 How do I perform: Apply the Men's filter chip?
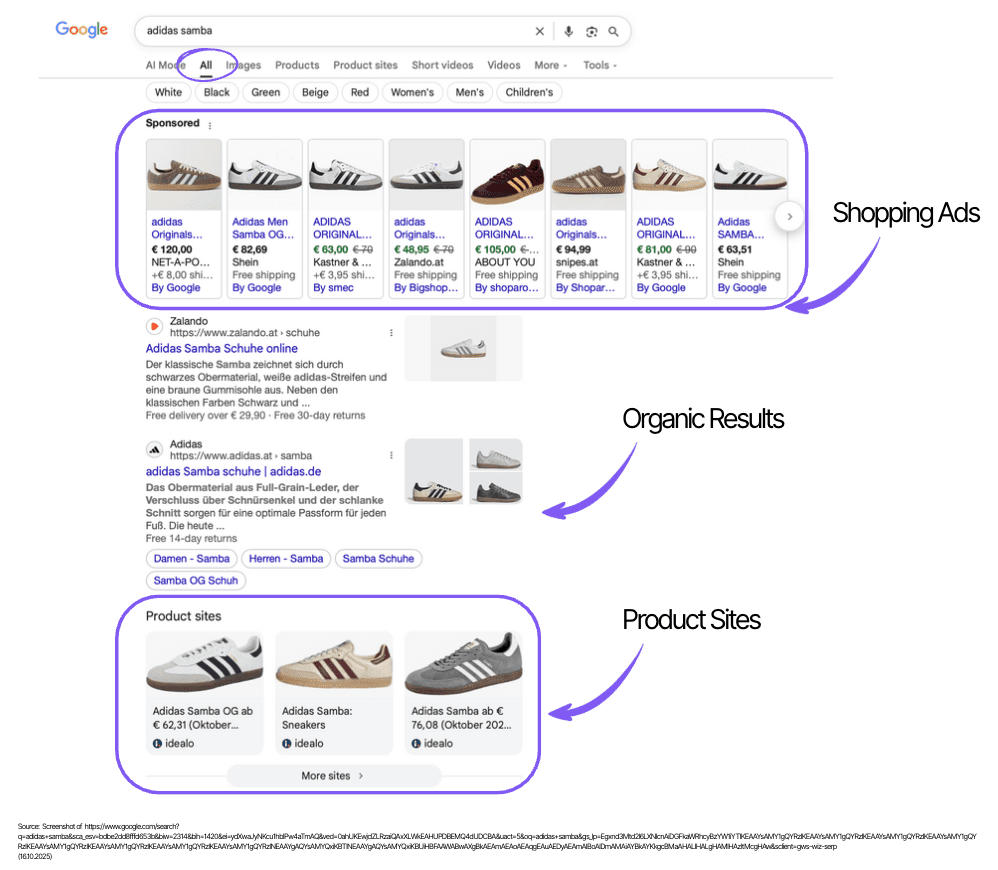470,92
